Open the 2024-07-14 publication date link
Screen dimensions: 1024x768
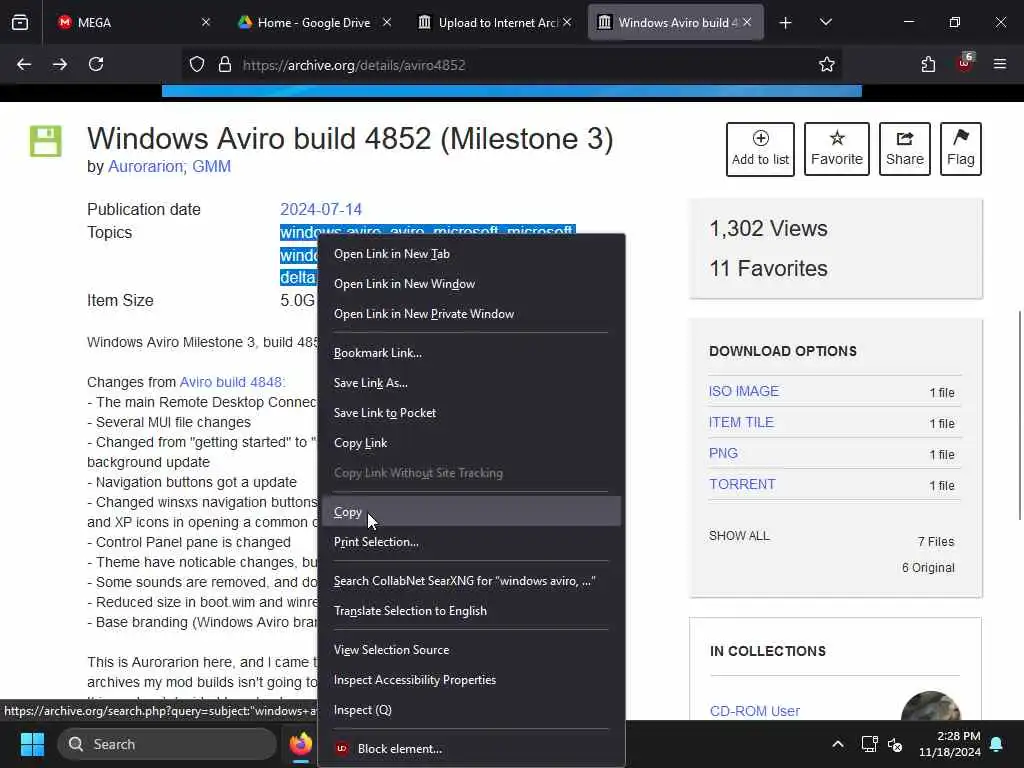point(321,209)
